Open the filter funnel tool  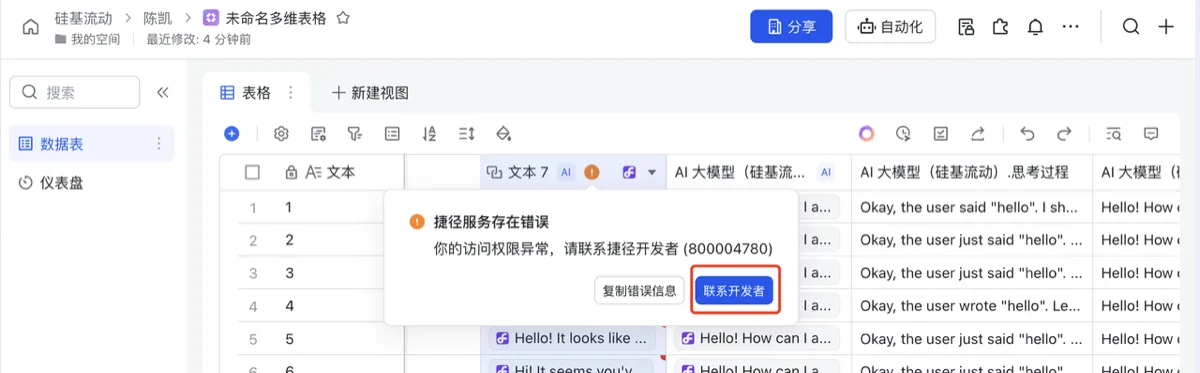pos(354,133)
